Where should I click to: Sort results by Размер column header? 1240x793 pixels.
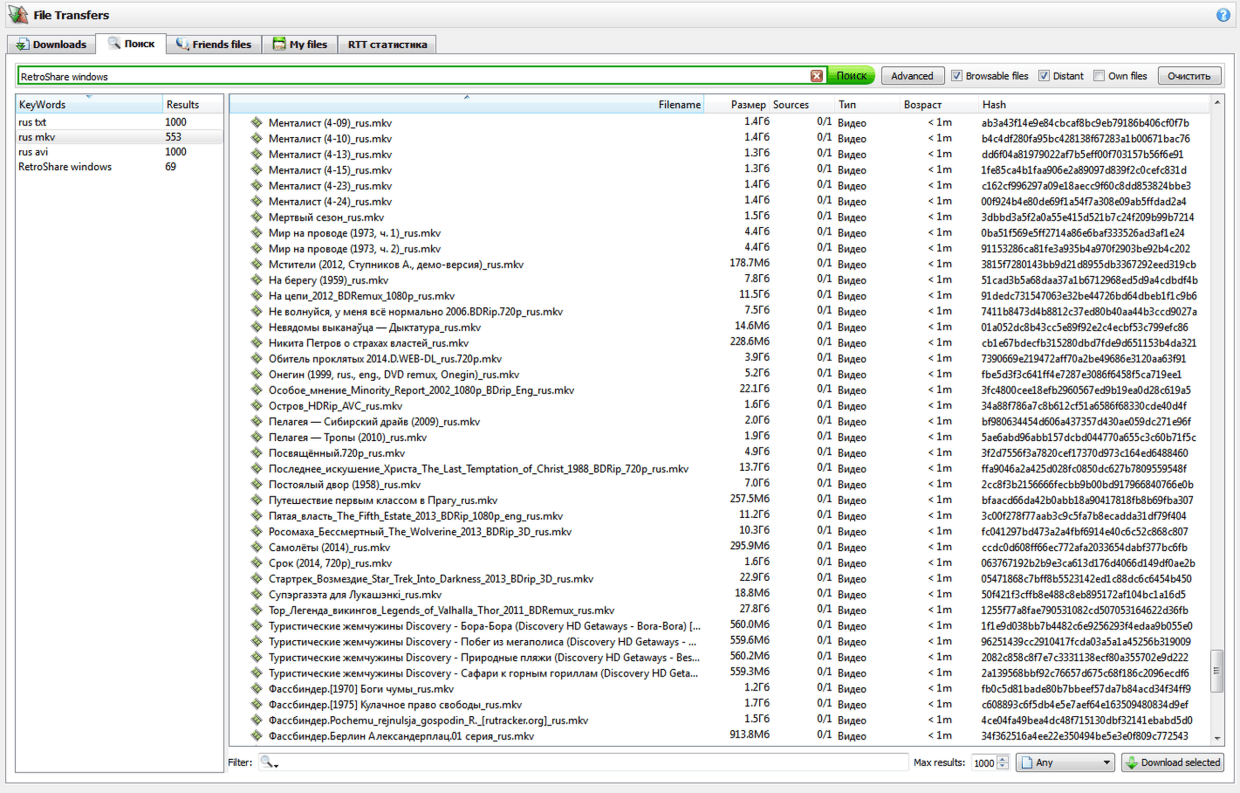747,104
